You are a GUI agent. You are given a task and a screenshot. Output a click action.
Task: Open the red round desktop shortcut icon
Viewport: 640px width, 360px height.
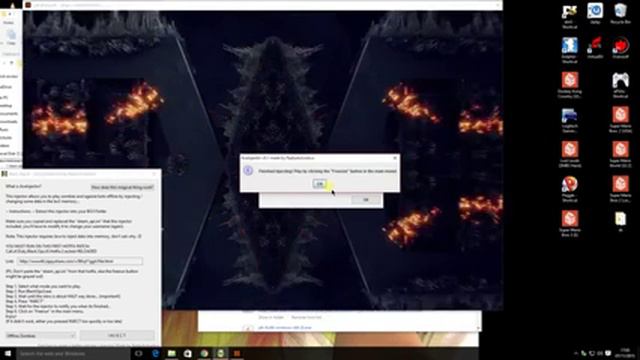pos(620,48)
